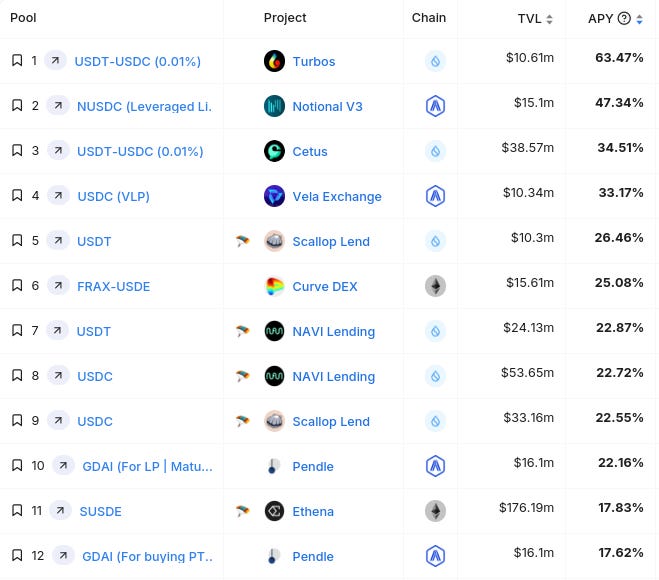The image size is (659, 580).
Task: Open the SUSDE pool link
Action: tap(100, 511)
